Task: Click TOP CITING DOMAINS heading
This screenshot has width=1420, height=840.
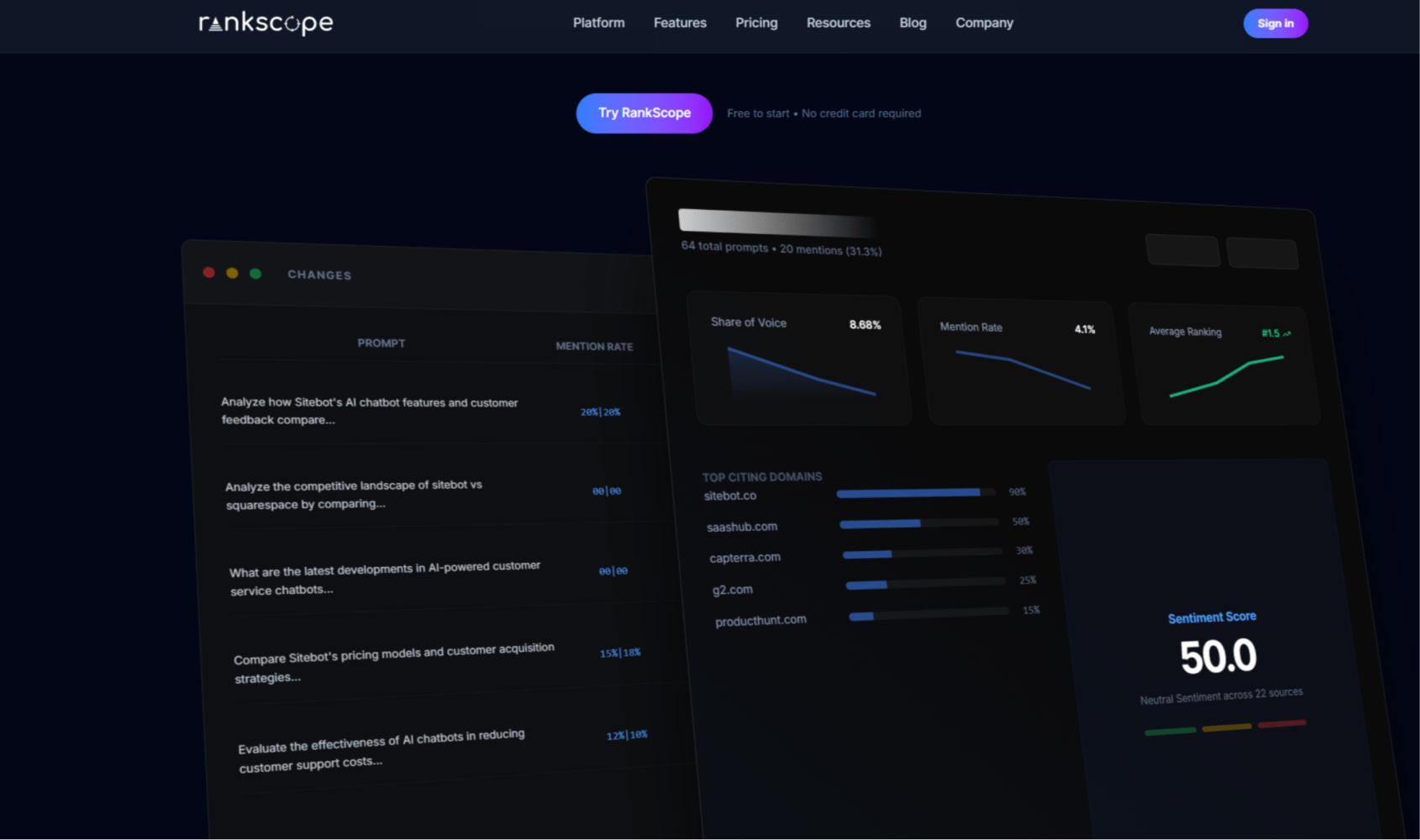Action: (x=762, y=476)
